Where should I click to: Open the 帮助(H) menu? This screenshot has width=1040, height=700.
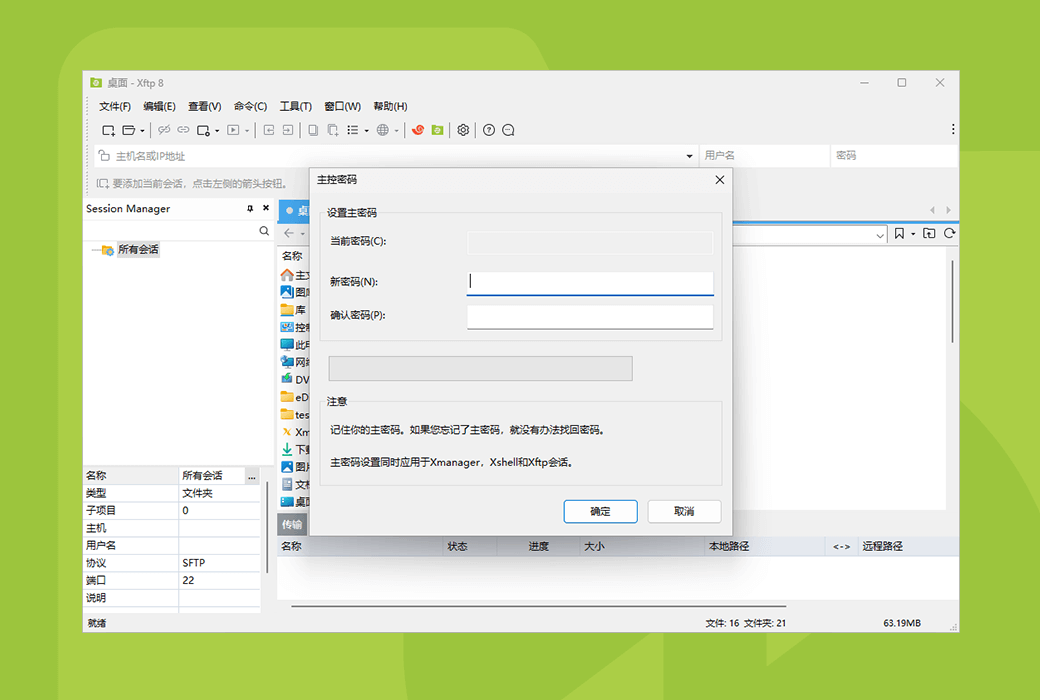(390, 106)
